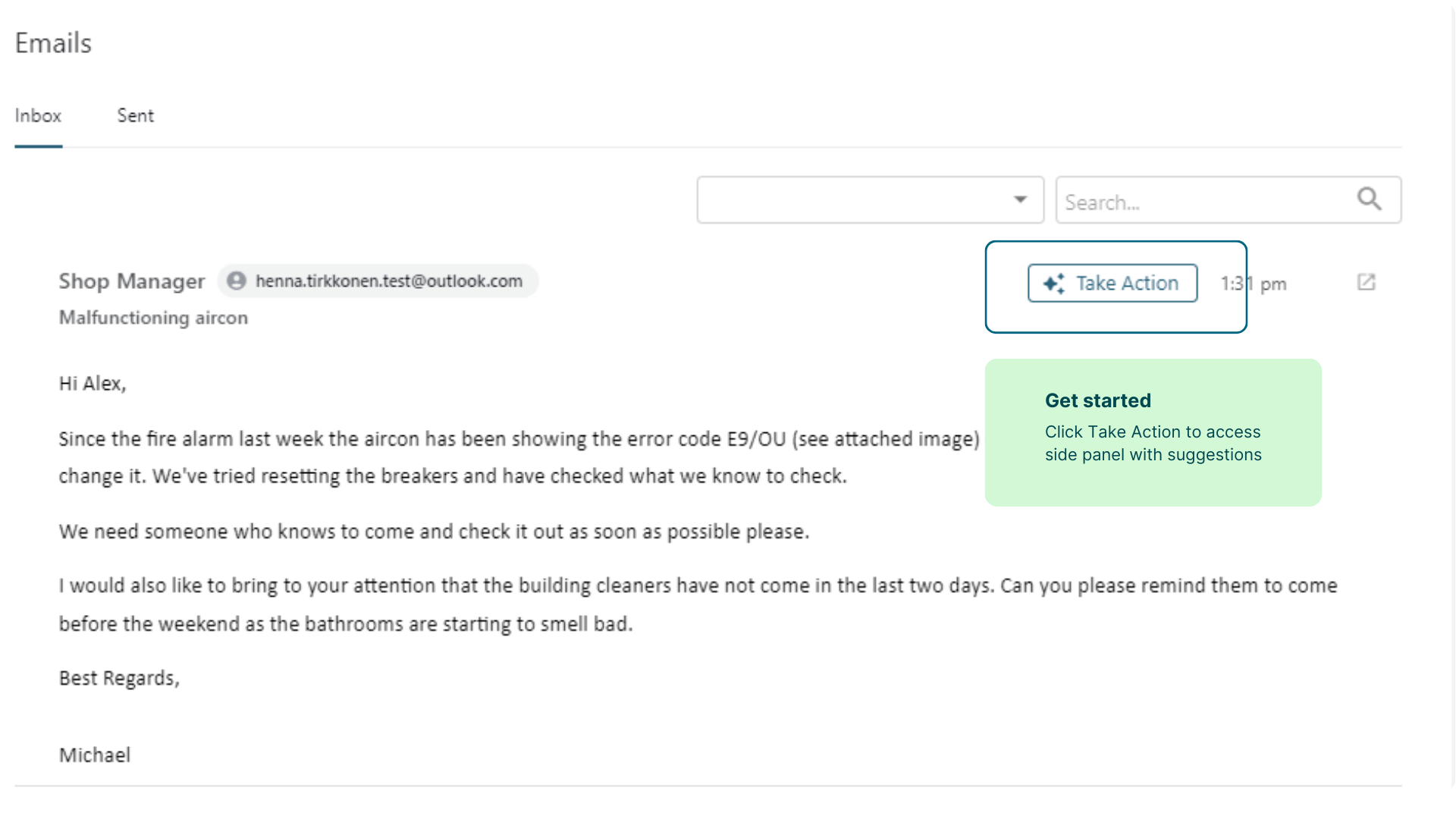Click the Michael signature text
The width and height of the screenshot is (1456, 819).
point(95,755)
